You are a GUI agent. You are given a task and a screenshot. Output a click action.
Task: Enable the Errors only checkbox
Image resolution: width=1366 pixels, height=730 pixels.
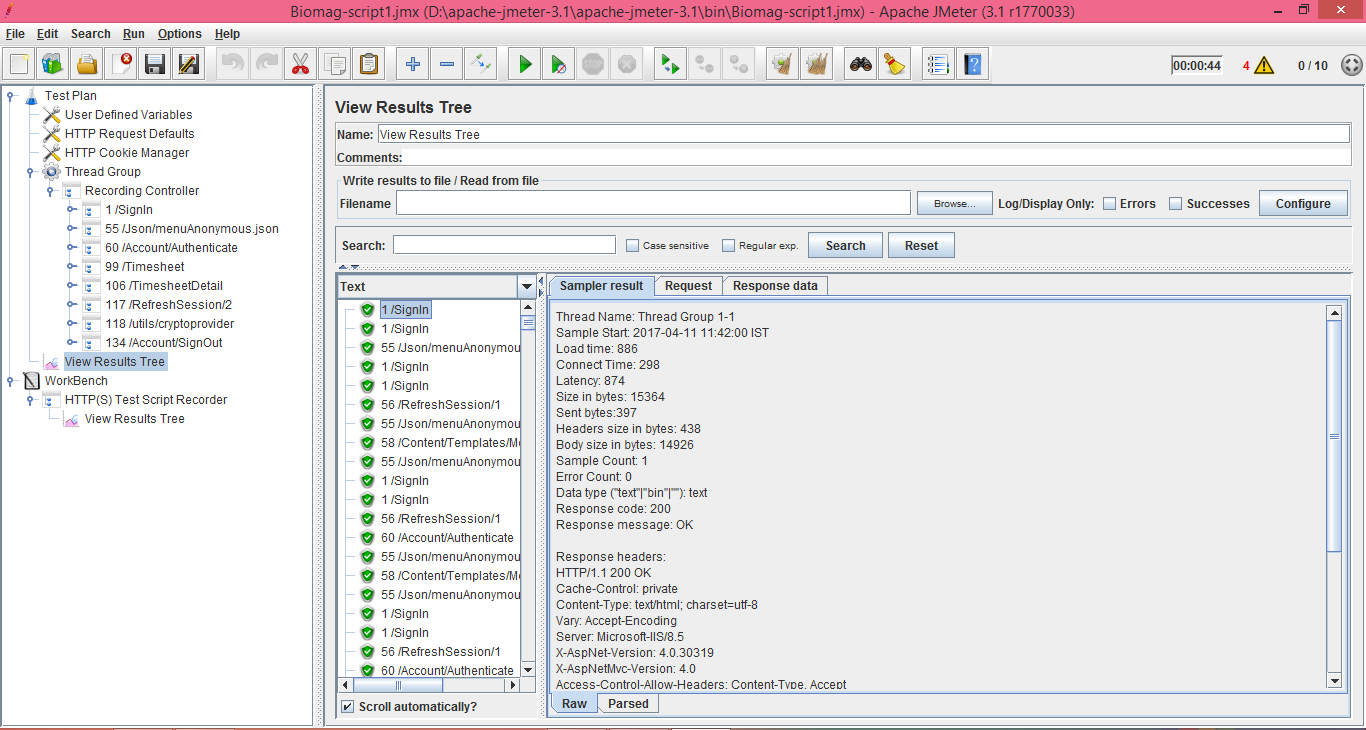pyautogui.click(x=1110, y=203)
